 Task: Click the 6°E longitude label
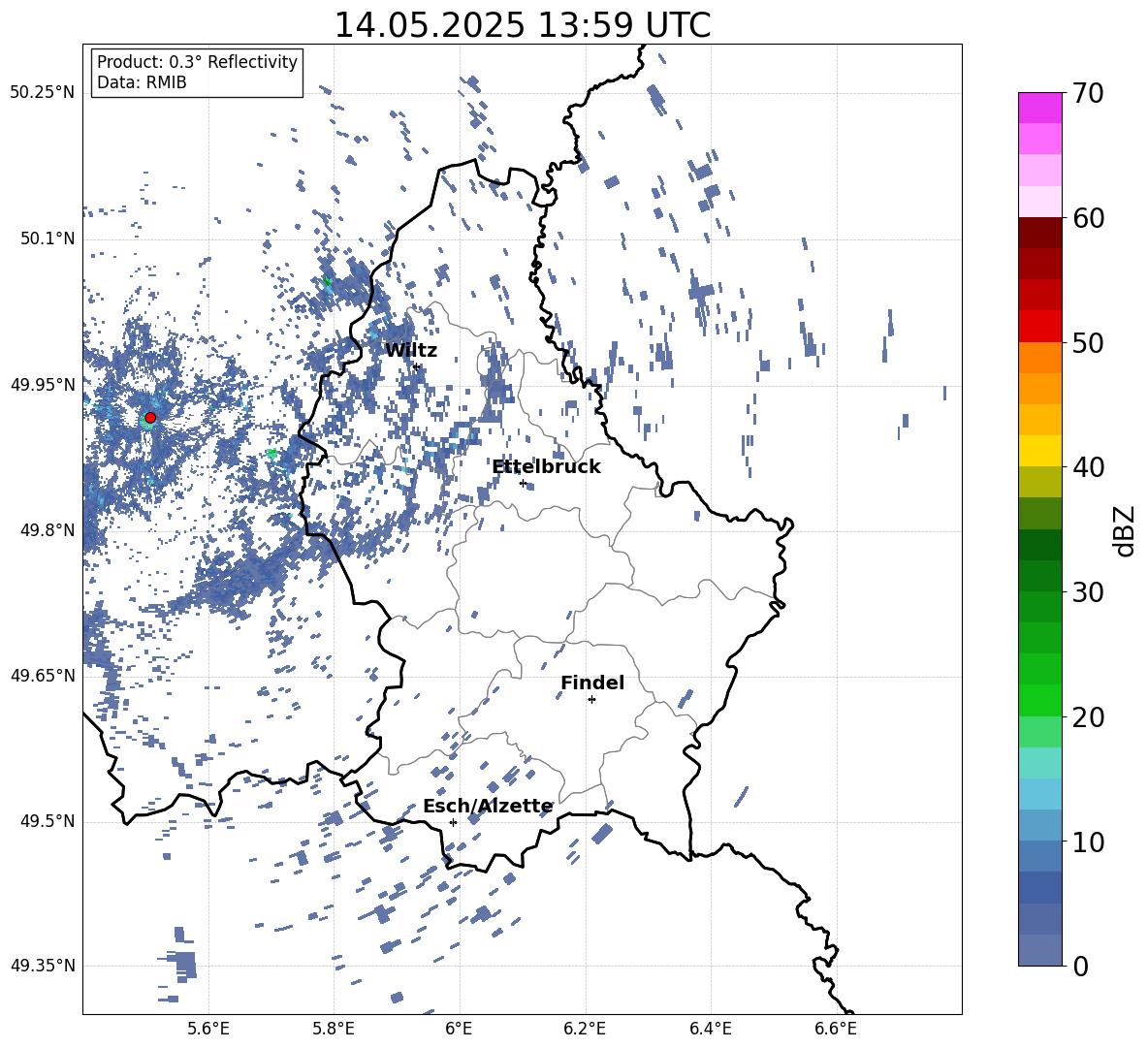[459, 1029]
